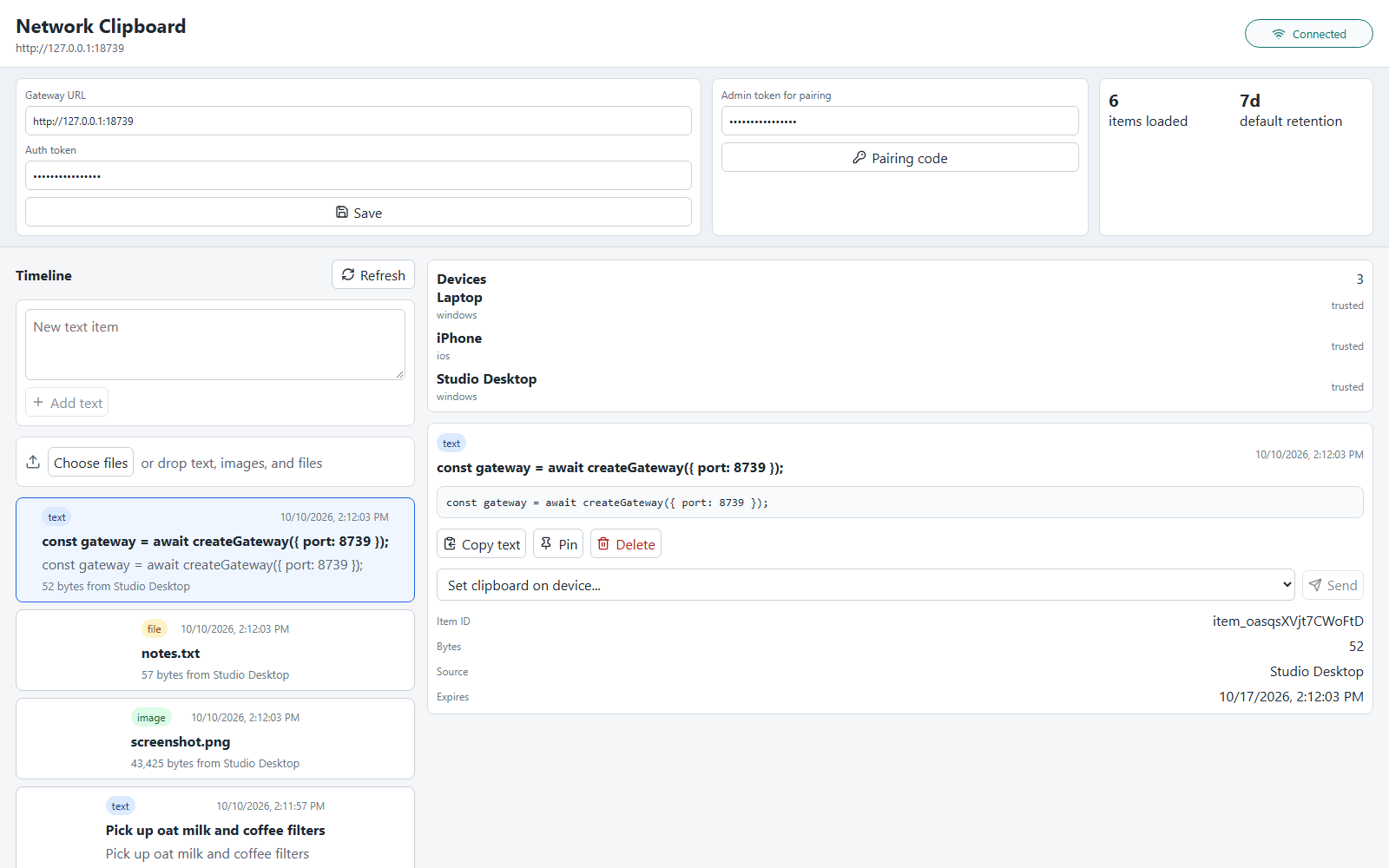Click the circular arrows Refresh icon

[x=348, y=274]
